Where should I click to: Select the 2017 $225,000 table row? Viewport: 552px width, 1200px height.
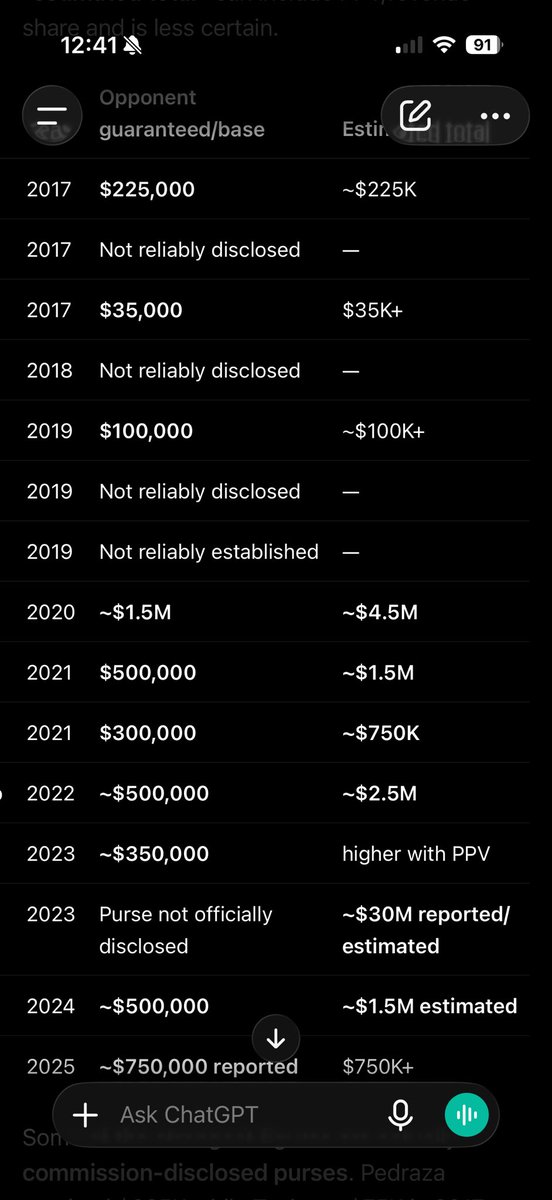pyautogui.click(x=276, y=189)
